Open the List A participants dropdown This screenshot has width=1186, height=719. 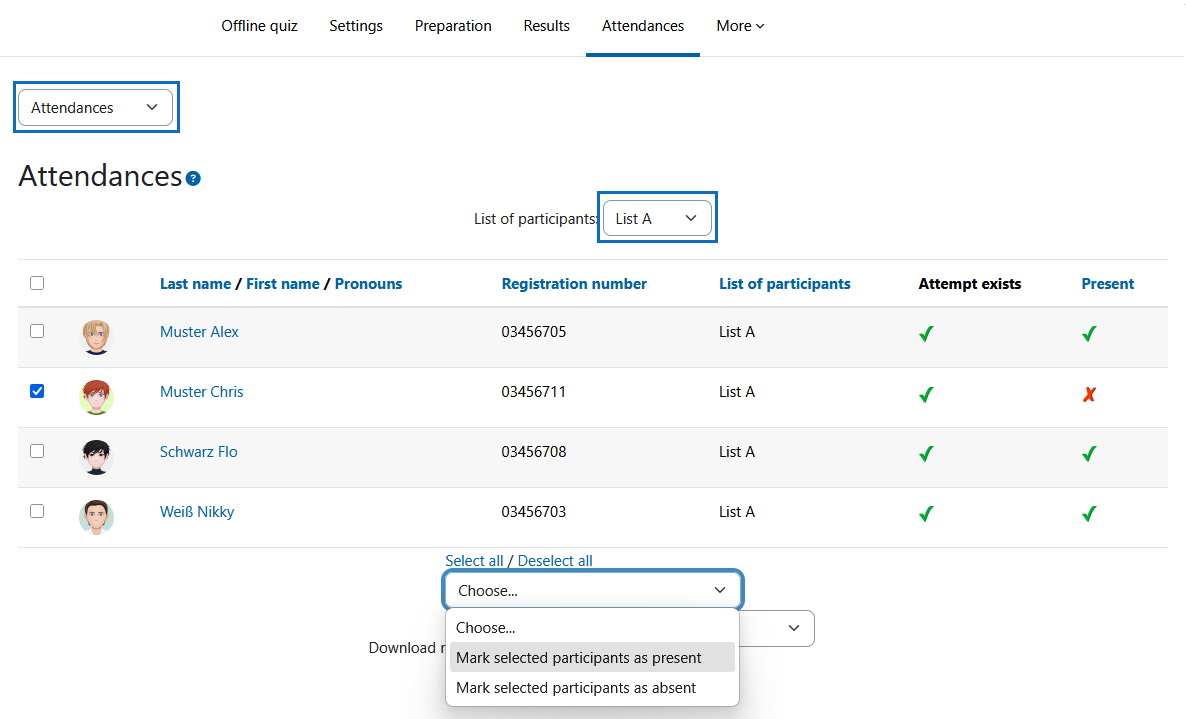(x=657, y=218)
